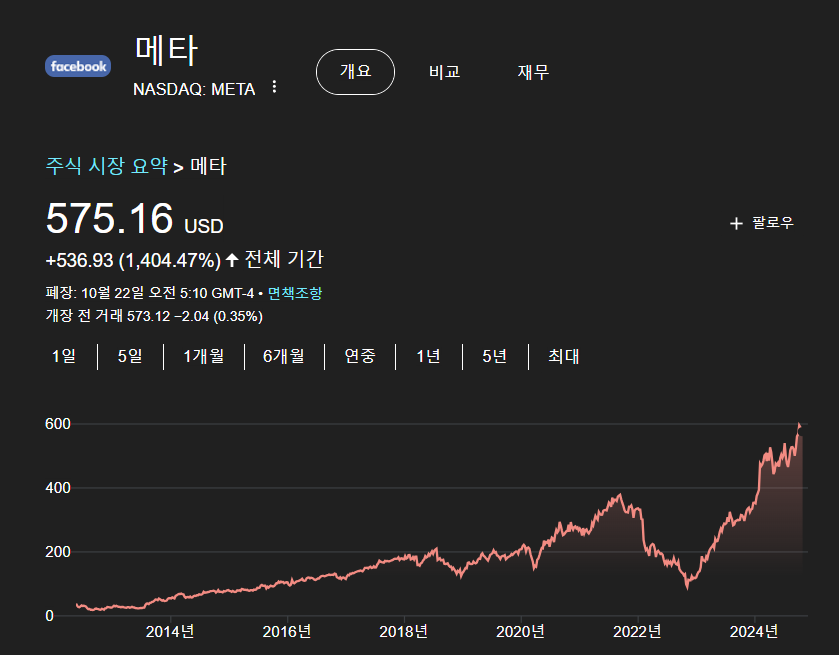Click the Facebook logo badge
The height and width of the screenshot is (655, 839).
tap(78, 66)
